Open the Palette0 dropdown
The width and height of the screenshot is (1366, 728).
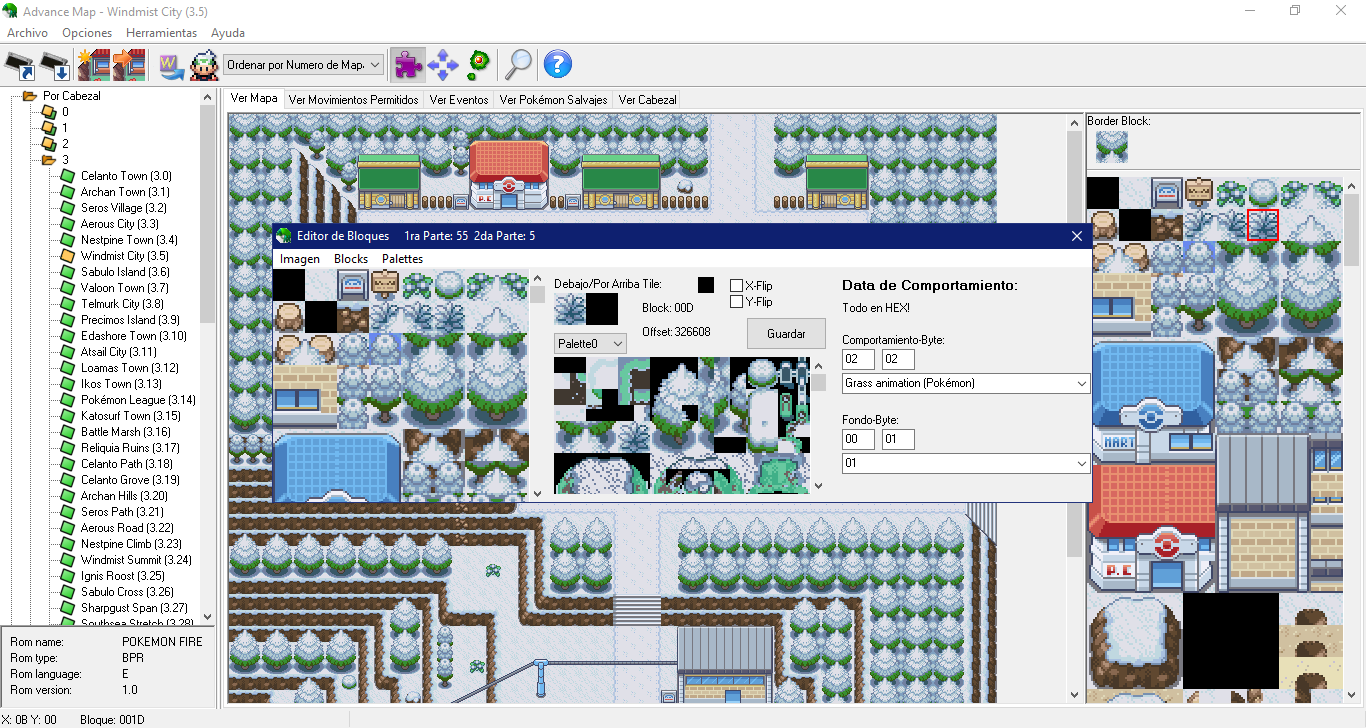(x=590, y=343)
